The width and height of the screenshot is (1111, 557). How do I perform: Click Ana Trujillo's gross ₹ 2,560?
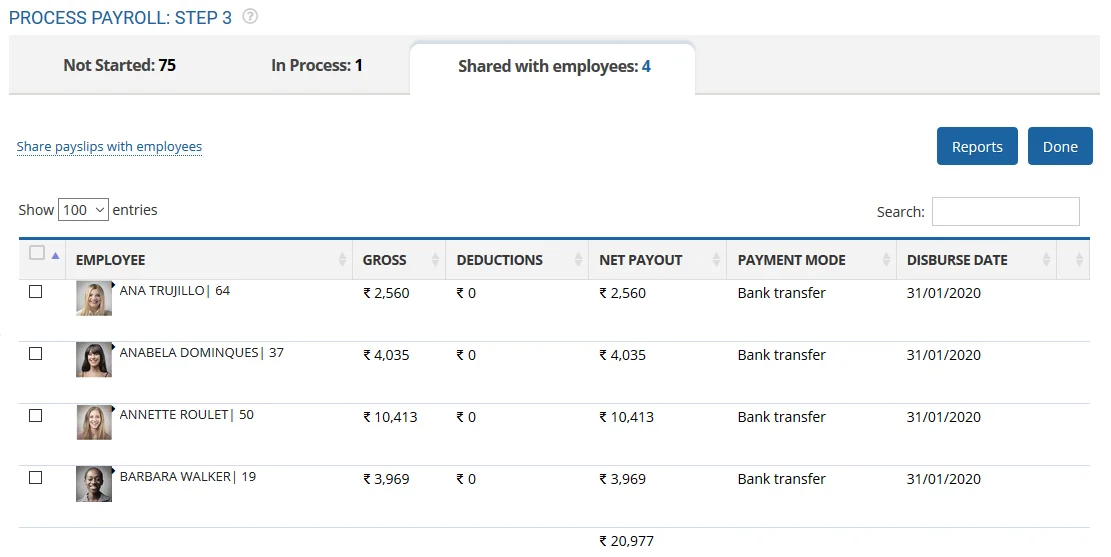(386, 293)
